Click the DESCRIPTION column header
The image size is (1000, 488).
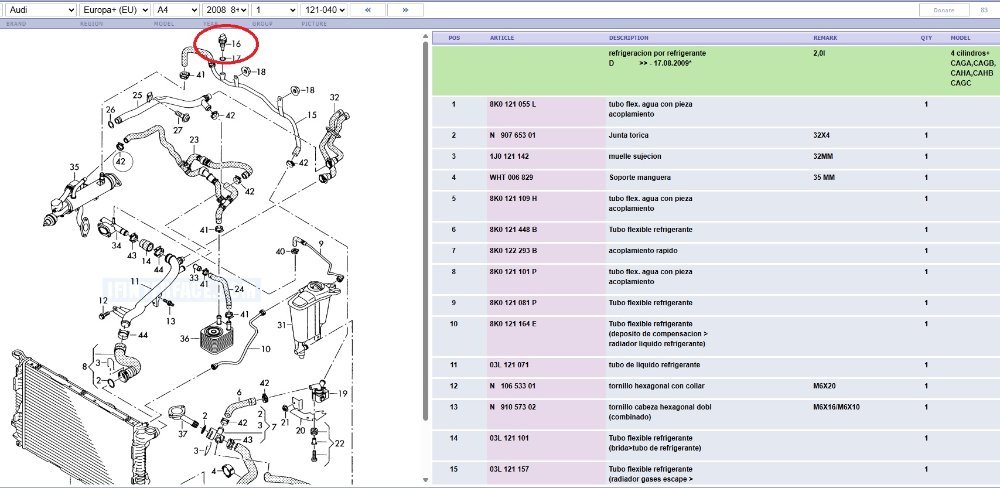tap(628, 38)
